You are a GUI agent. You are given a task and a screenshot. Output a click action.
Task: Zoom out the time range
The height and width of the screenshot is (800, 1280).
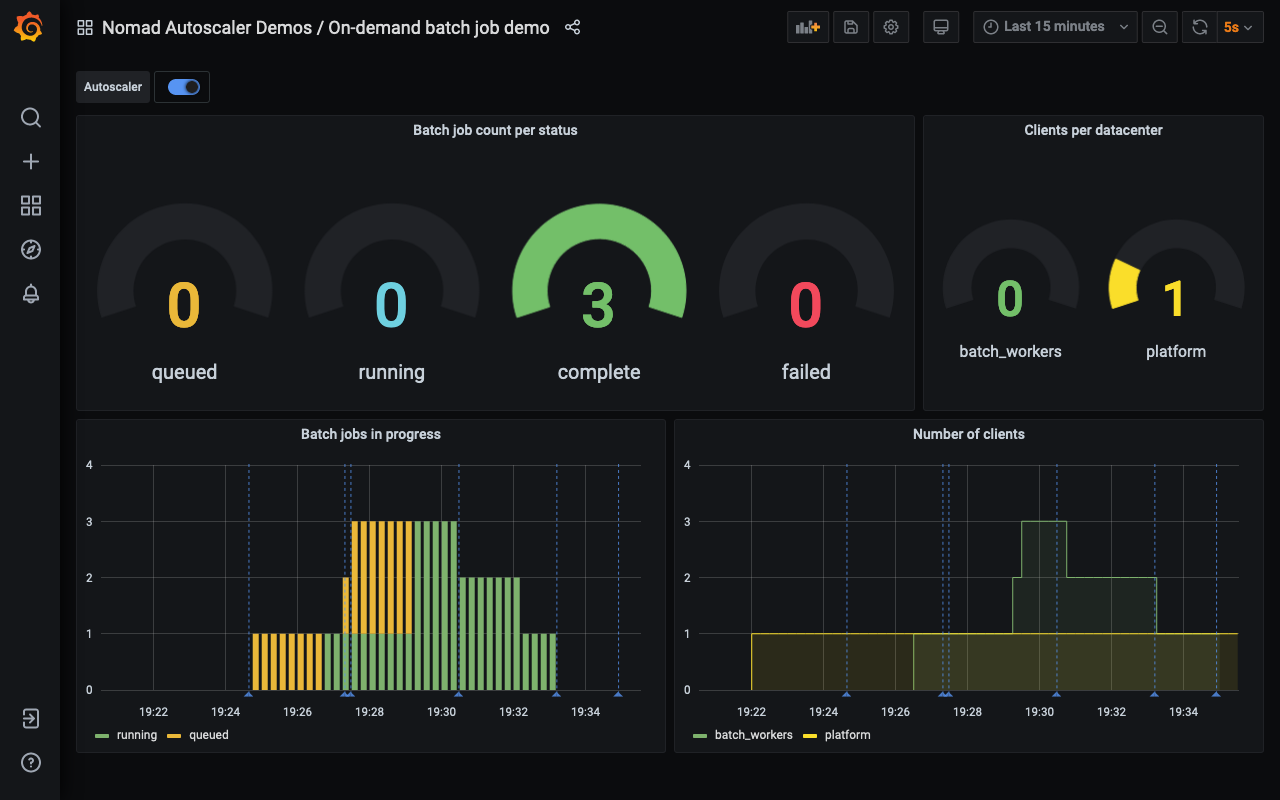point(1159,27)
